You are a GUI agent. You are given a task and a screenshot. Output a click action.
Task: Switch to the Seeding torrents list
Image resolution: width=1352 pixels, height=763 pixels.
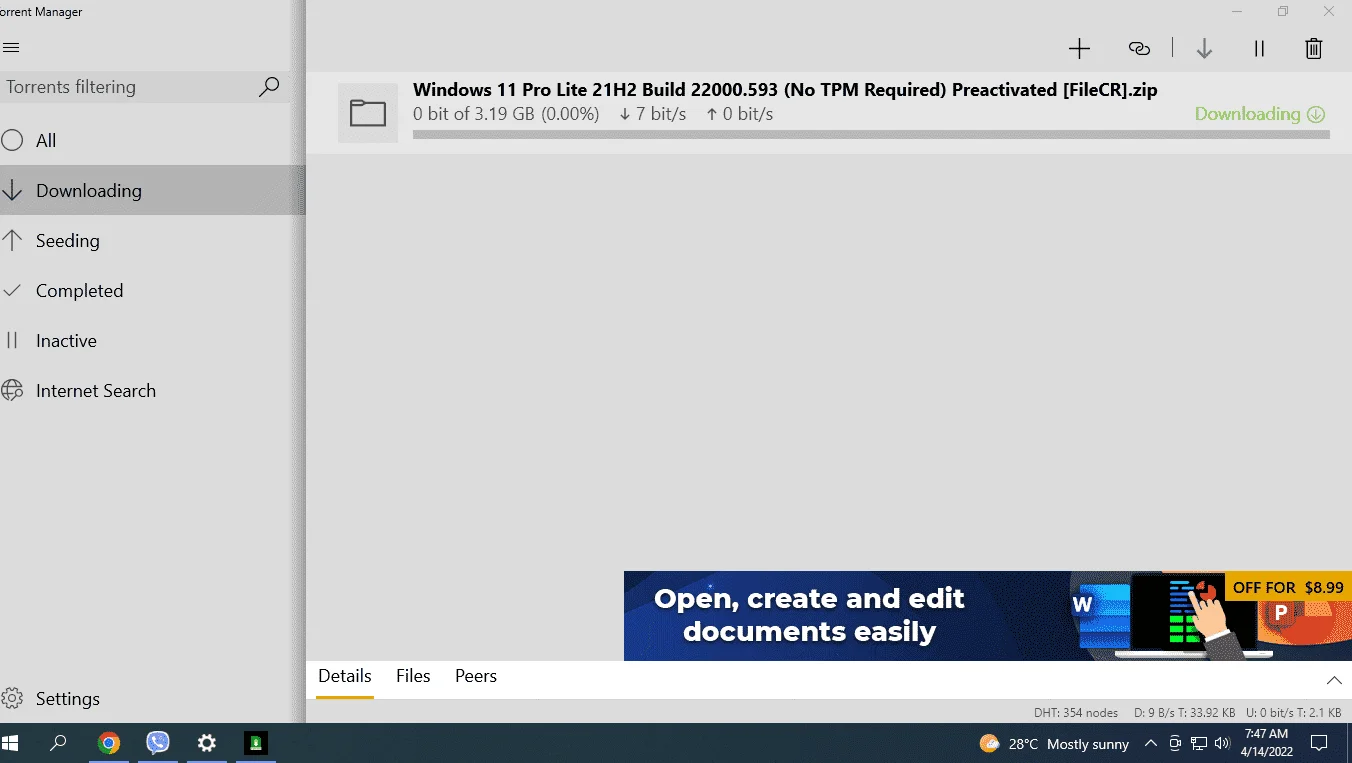tap(152, 241)
